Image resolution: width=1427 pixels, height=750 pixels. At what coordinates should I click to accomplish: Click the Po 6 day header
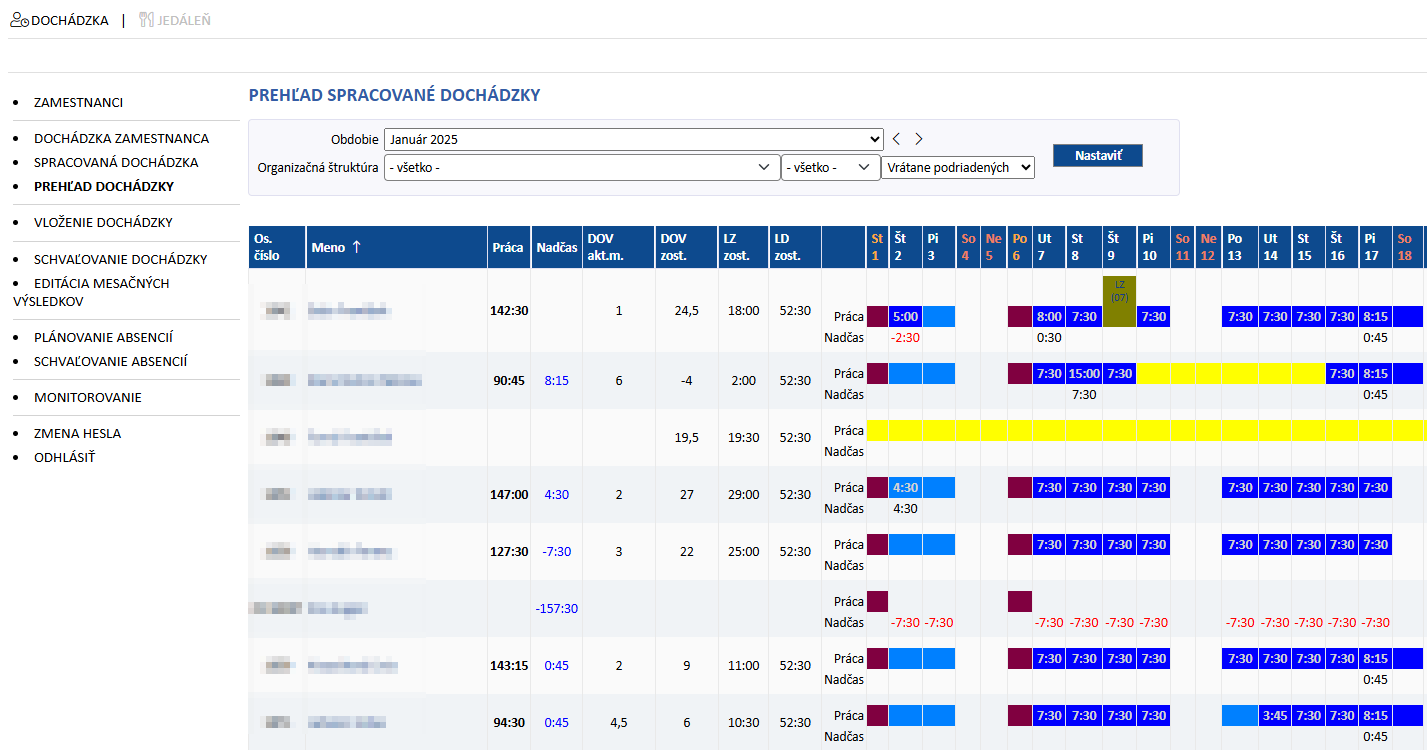(x=1019, y=247)
